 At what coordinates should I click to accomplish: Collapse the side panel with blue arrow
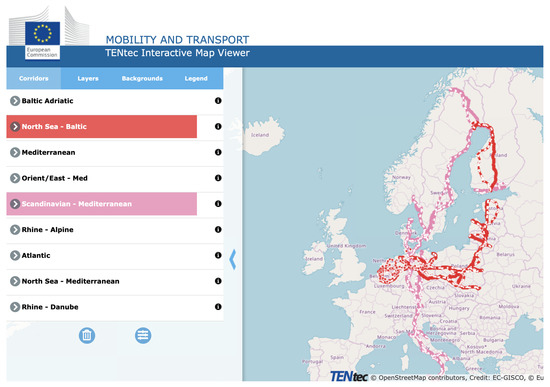click(x=232, y=260)
